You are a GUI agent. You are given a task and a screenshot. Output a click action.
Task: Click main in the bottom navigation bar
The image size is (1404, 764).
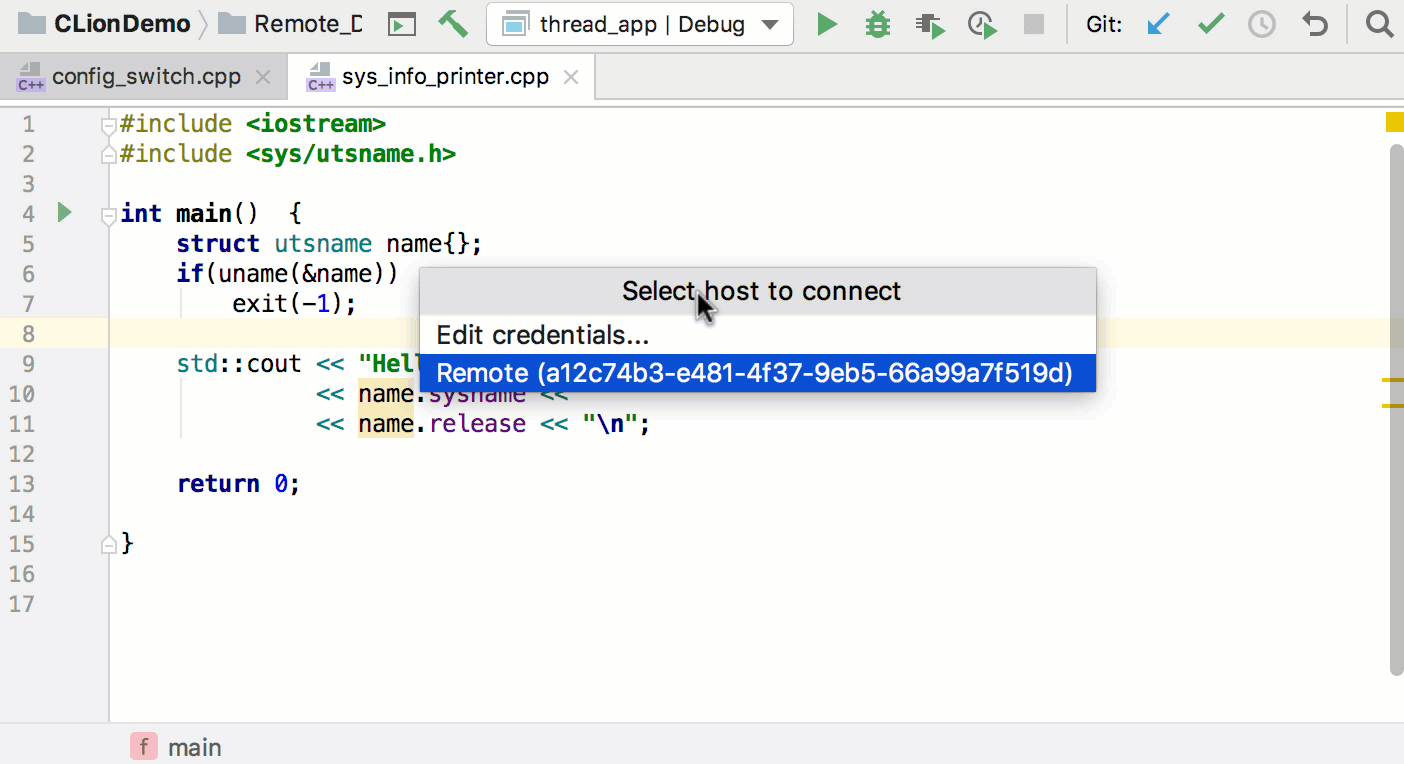click(x=196, y=746)
